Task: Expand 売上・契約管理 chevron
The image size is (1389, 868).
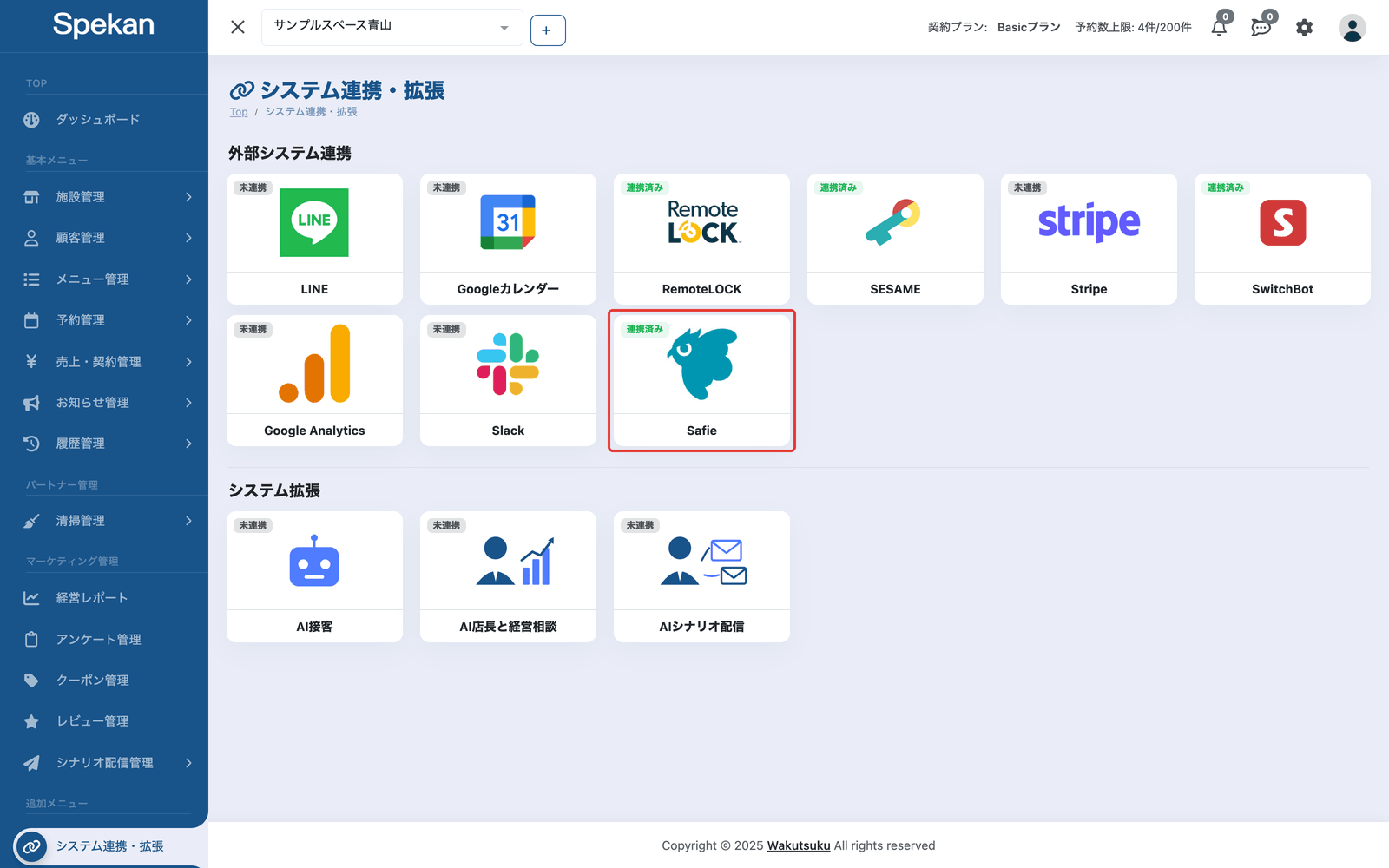Action: 188,362
